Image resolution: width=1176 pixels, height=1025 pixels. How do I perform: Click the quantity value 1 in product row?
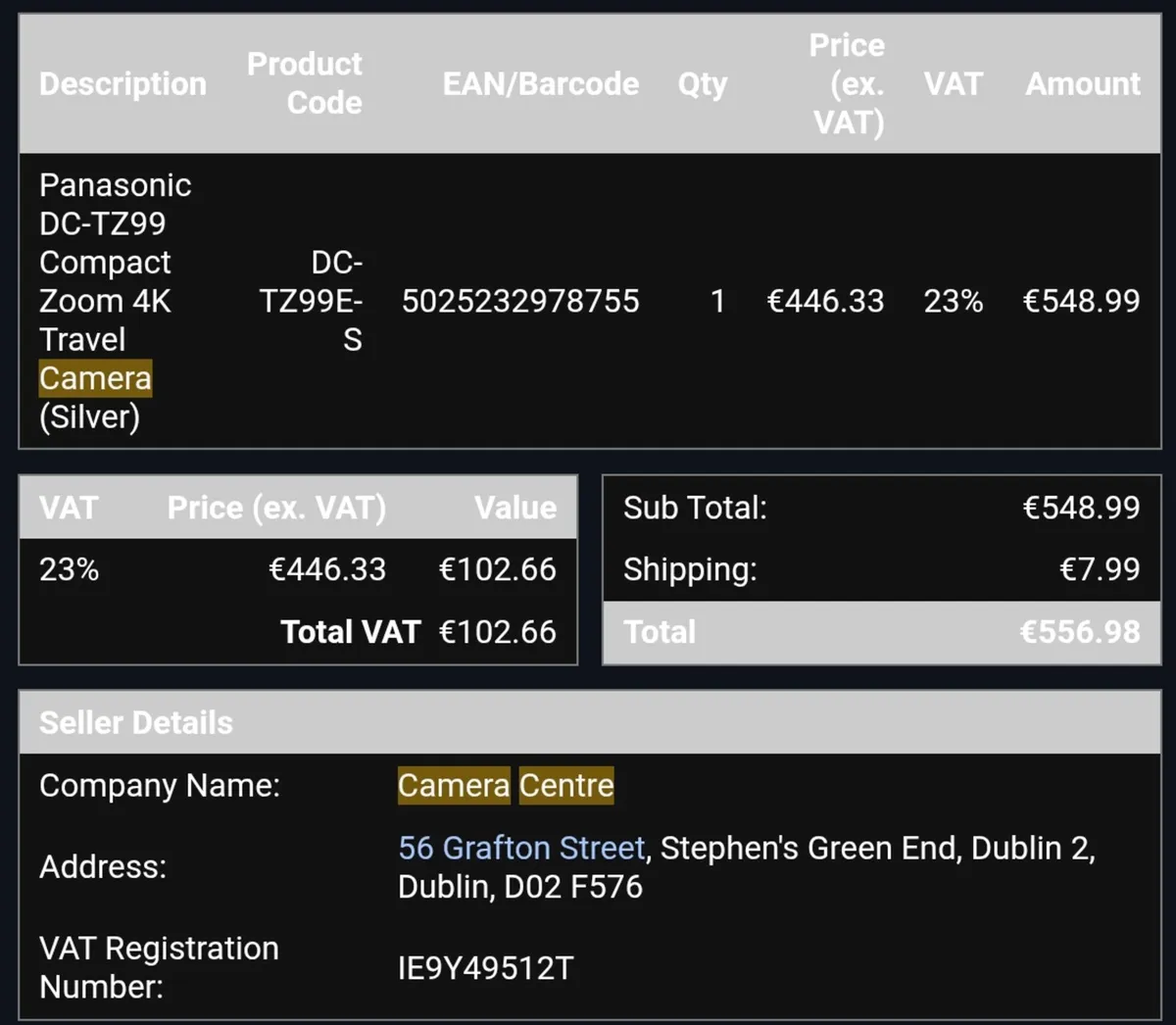[x=717, y=301]
